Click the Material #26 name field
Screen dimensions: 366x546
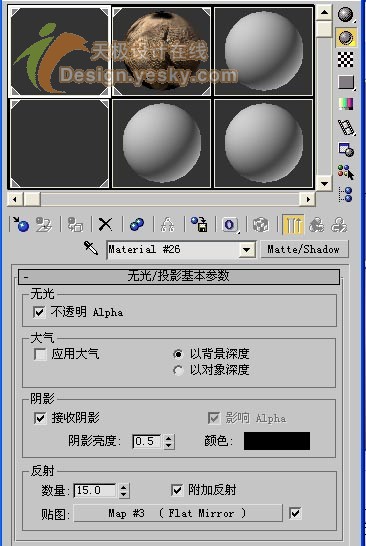[x=173, y=250]
